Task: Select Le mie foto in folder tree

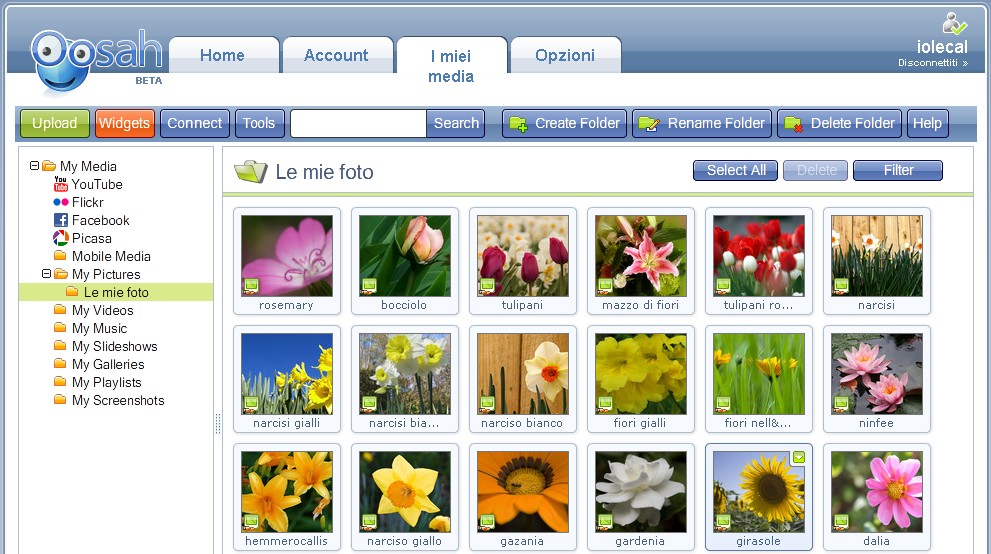Action: (116, 292)
